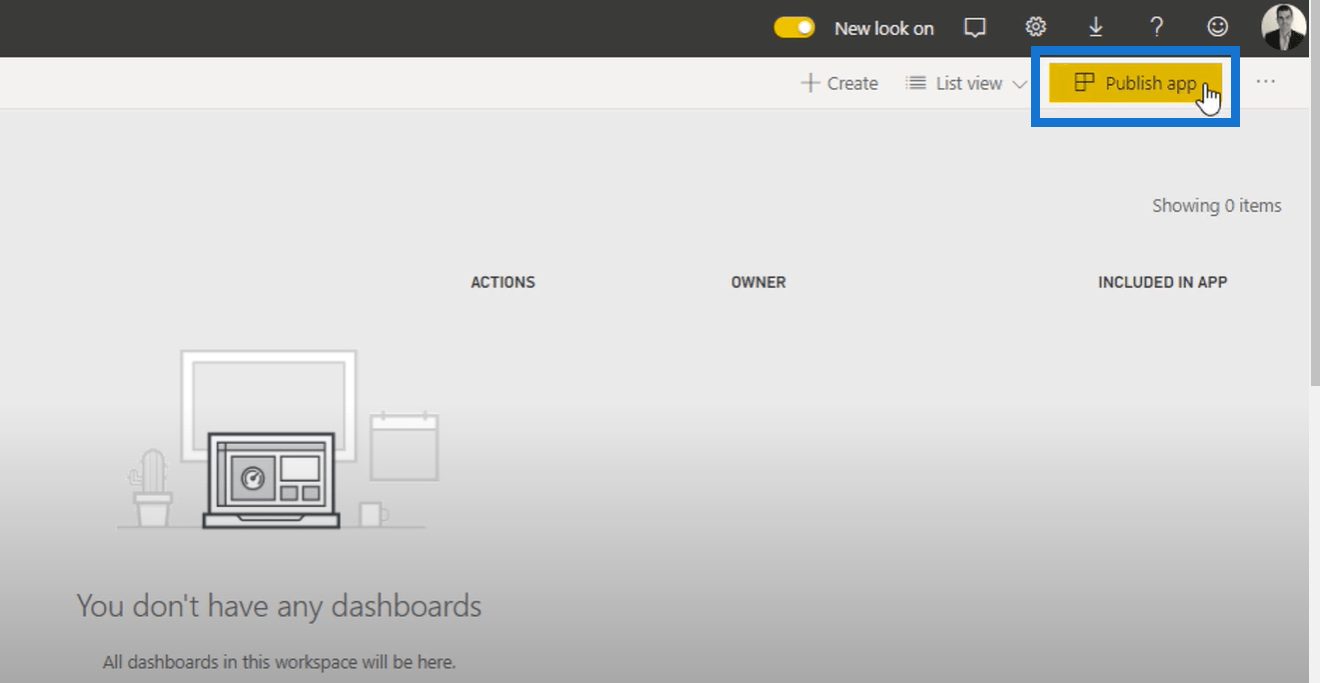Screen dimensions: 1320x683
Task: Click the 'Showing 0 items' text
Action: click(x=1216, y=205)
